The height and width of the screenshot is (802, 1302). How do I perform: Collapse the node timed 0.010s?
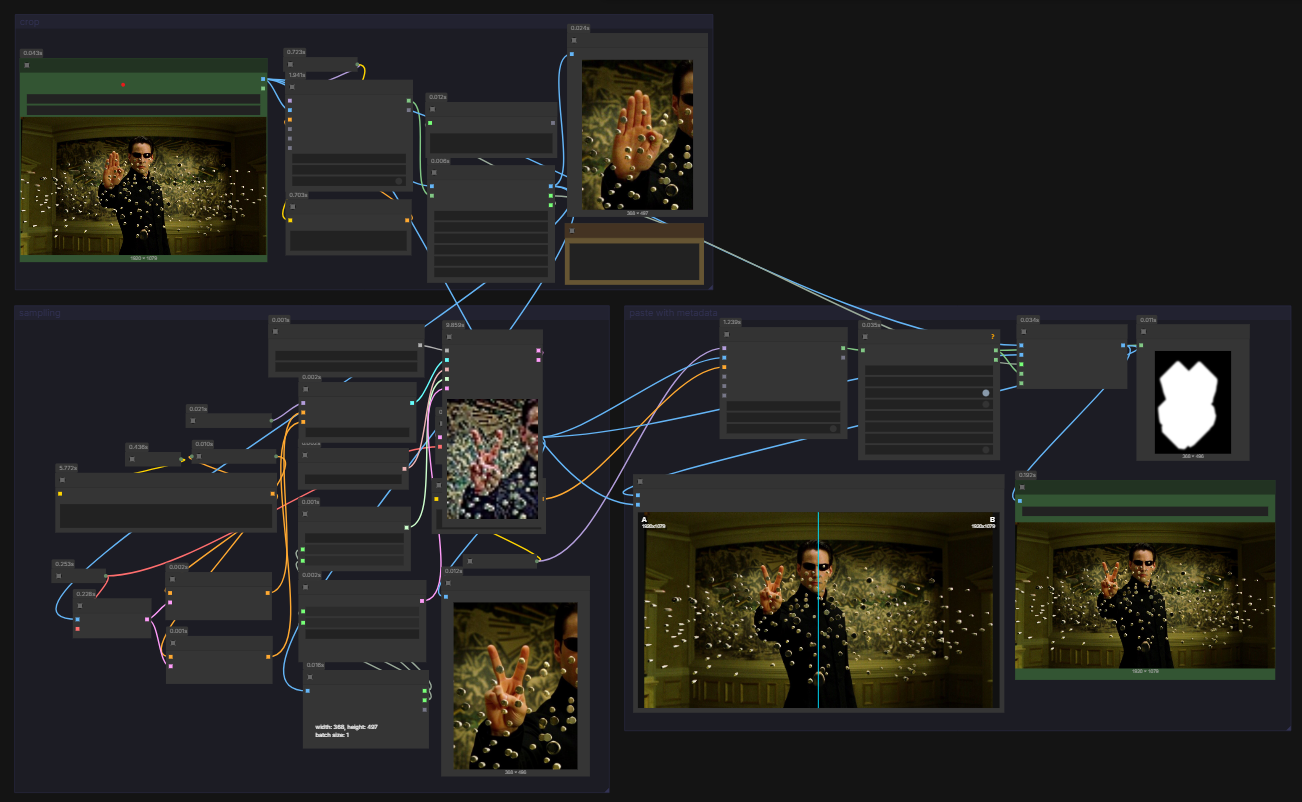[199, 456]
